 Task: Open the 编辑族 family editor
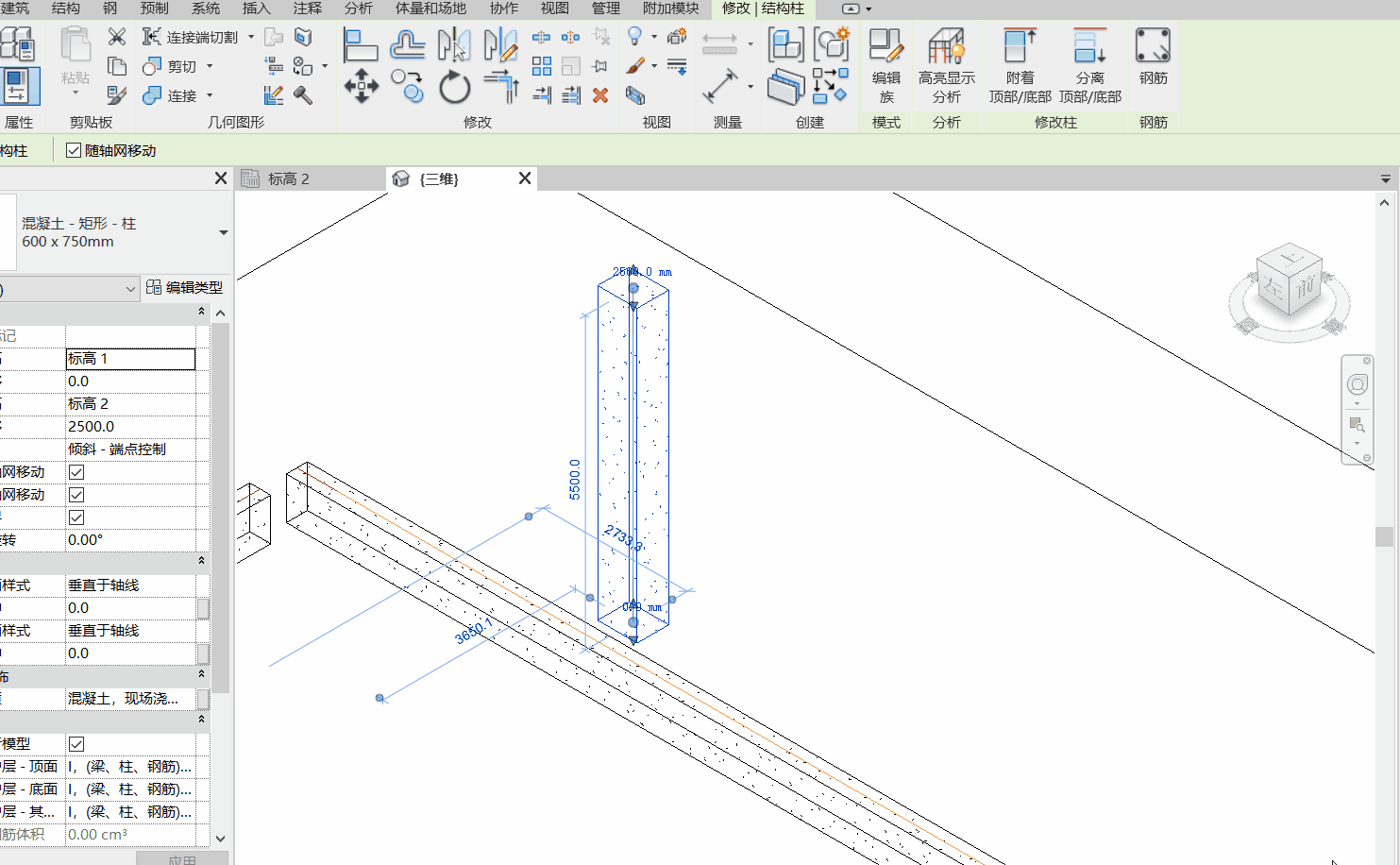click(886, 66)
